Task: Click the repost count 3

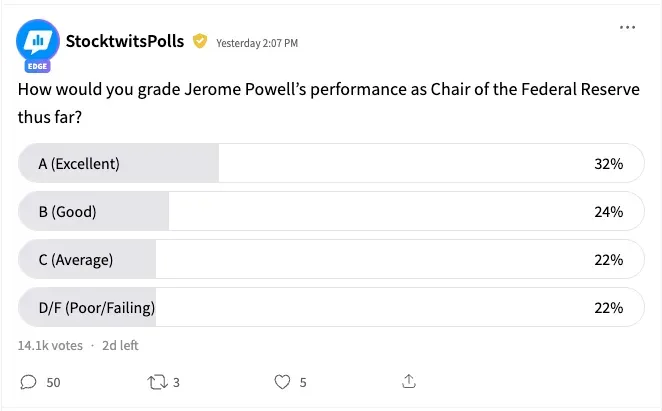Action: click(177, 382)
